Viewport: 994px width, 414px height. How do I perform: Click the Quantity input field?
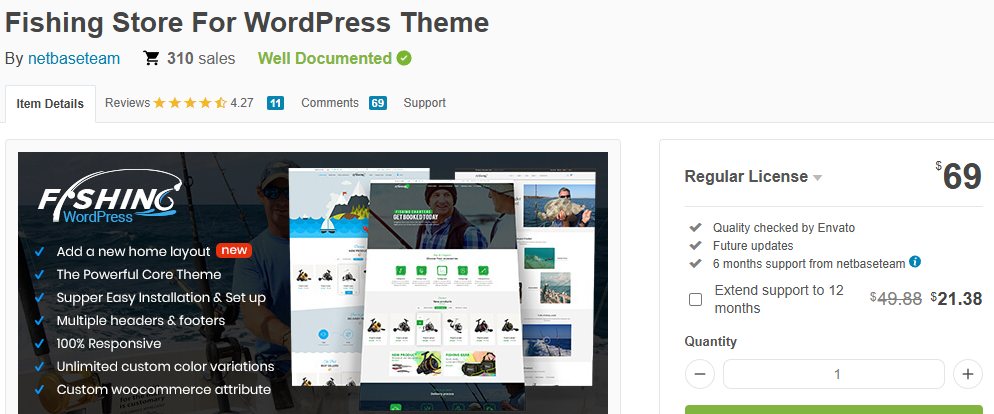834,374
